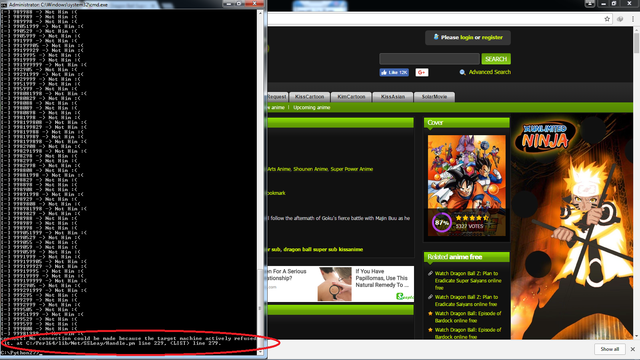Click the star rating on the cover
Image resolution: width=640 pixels, height=360 pixels.
pyautogui.click(x=472, y=218)
